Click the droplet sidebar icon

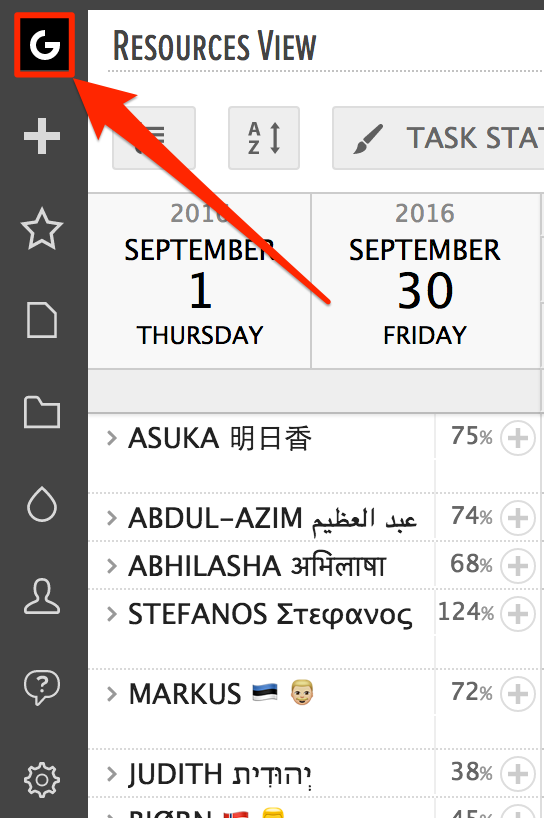(42, 504)
